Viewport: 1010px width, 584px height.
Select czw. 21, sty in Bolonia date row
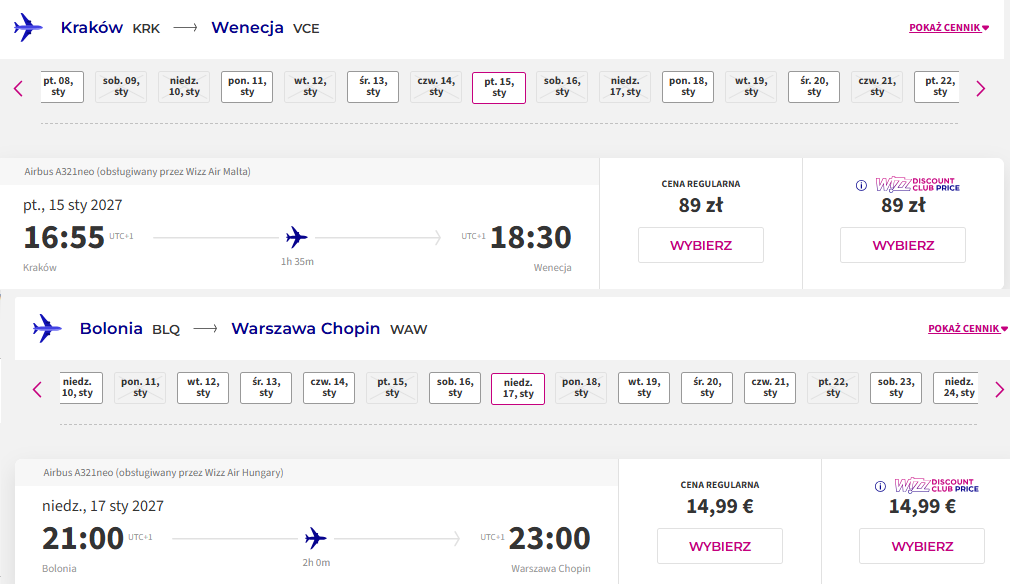click(x=770, y=388)
